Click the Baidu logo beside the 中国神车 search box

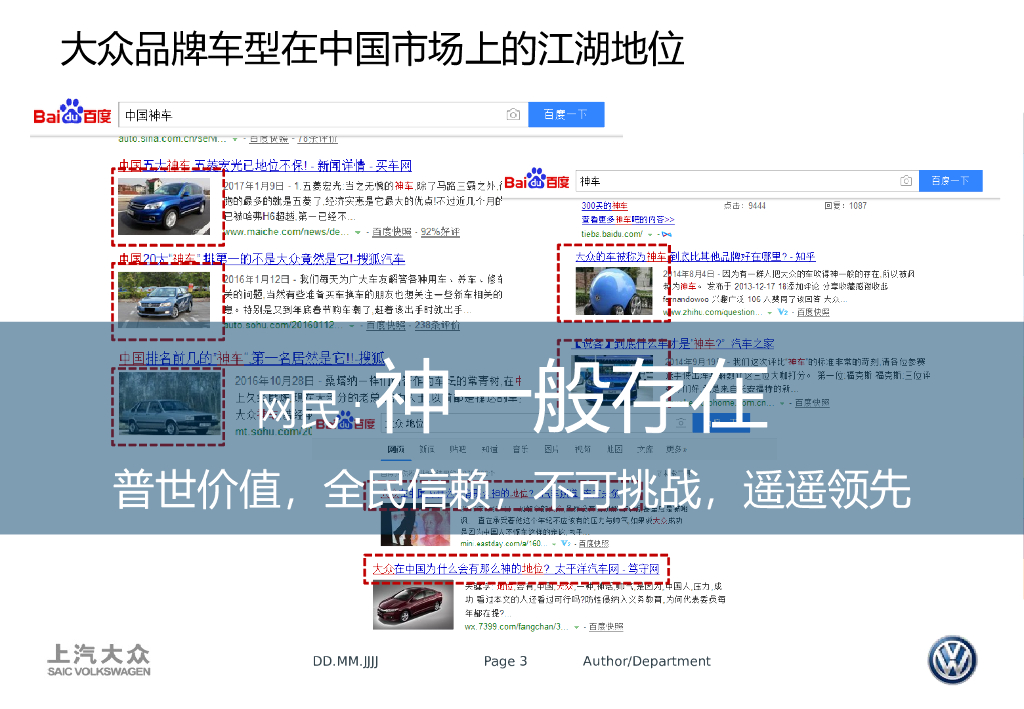tap(72, 113)
